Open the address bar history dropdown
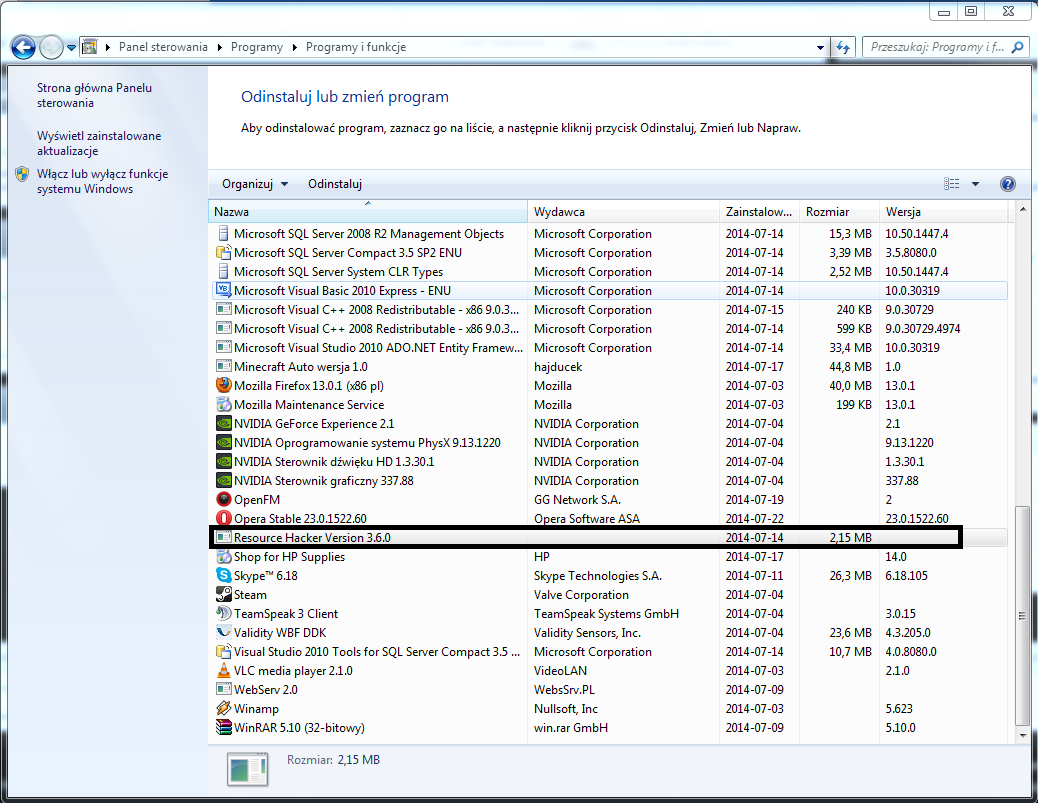Screen dimensions: 1038x803 820,47
